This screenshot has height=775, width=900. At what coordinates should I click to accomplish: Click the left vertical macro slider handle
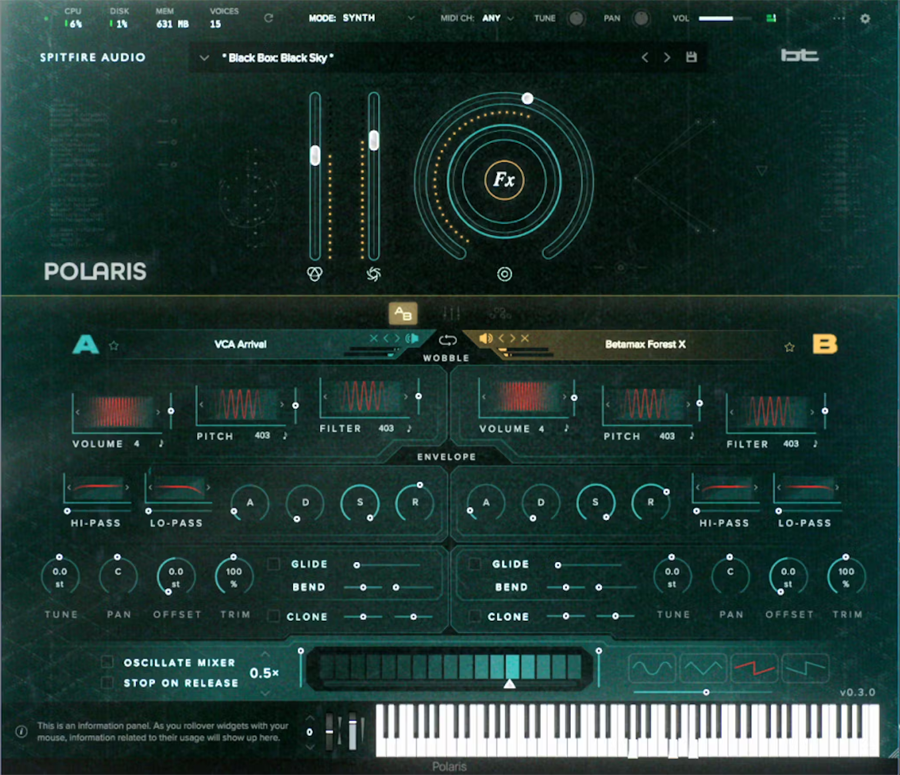pyautogui.click(x=315, y=156)
